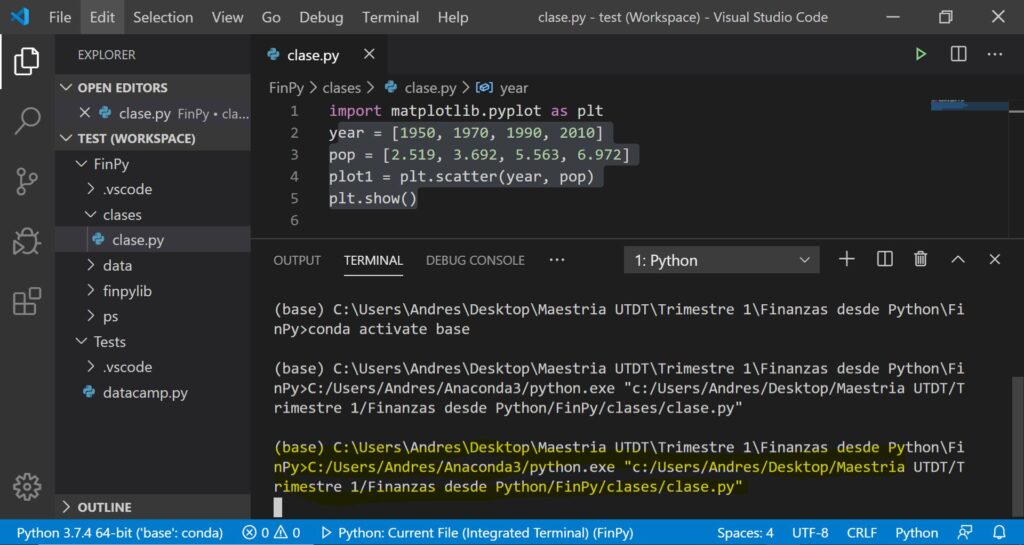
Task: Switch to the TERMINAL panel tab
Action: [373, 260]
